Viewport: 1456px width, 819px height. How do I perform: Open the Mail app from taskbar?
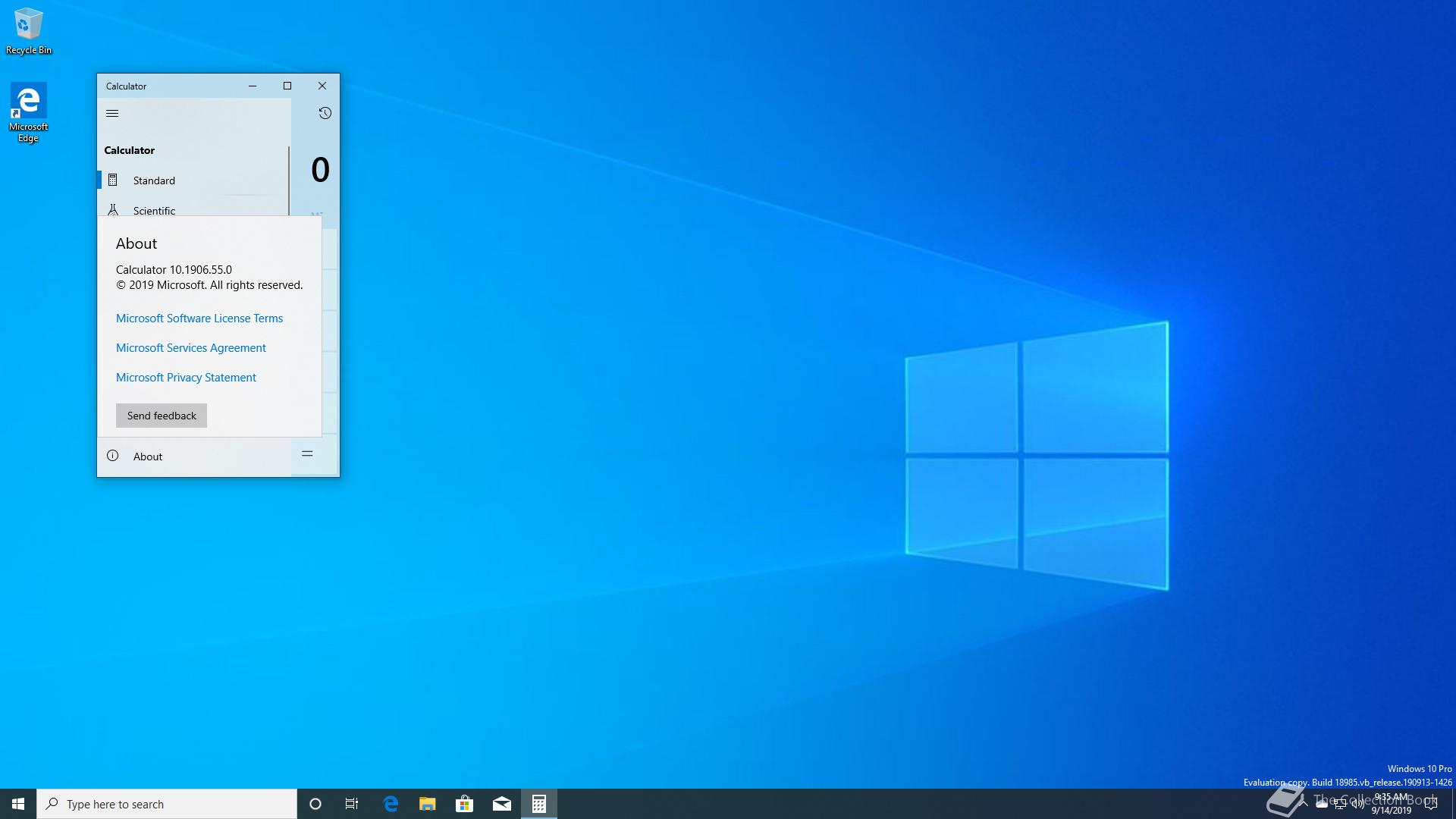[502, 804]
